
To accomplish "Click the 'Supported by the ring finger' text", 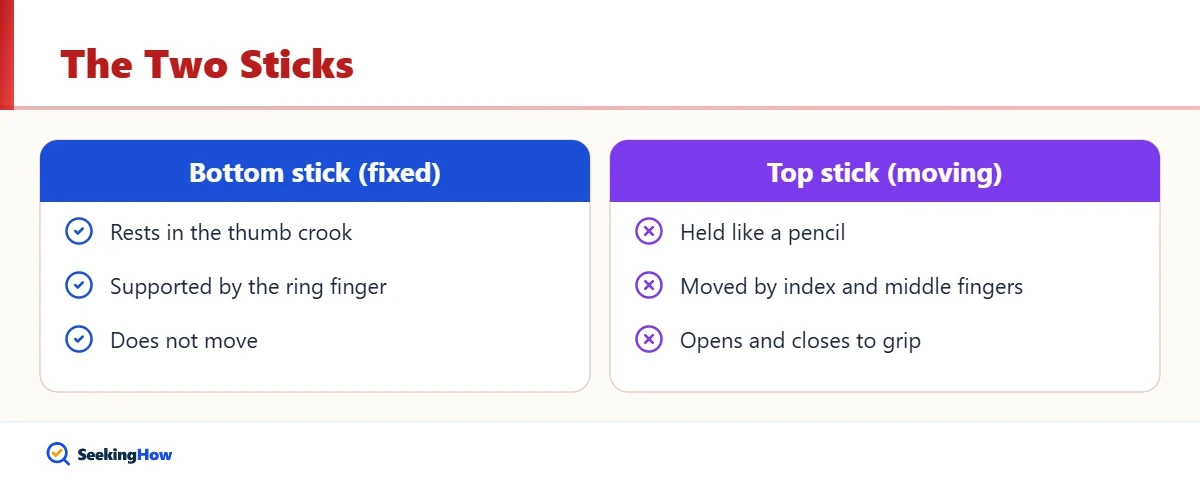I will coord(248,287).
